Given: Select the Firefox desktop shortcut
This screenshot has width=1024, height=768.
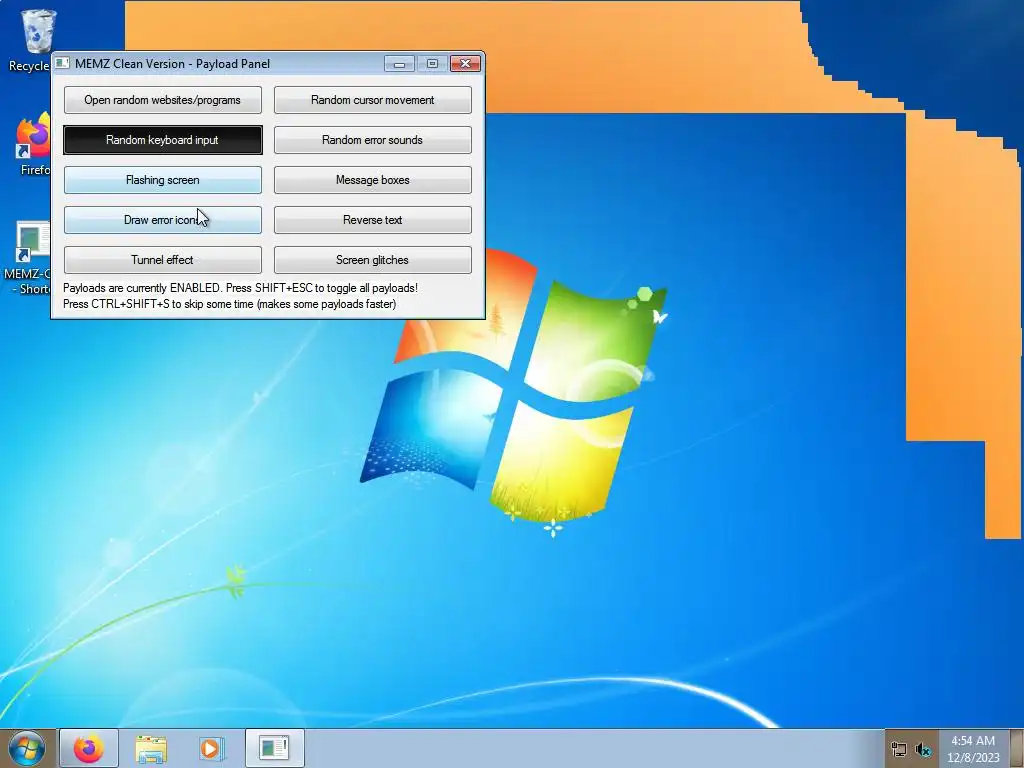Looking at the screenshot, I should point(33,145).
